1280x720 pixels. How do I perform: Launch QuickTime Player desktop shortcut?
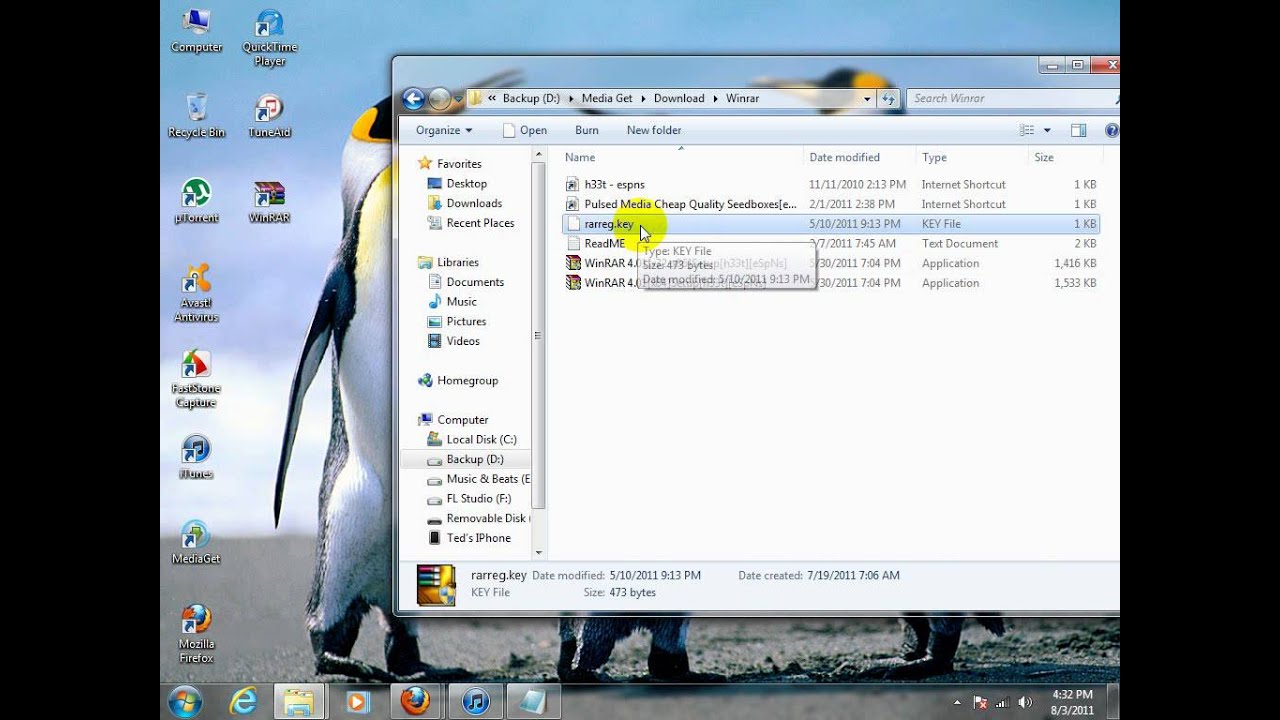click(269, 39)
